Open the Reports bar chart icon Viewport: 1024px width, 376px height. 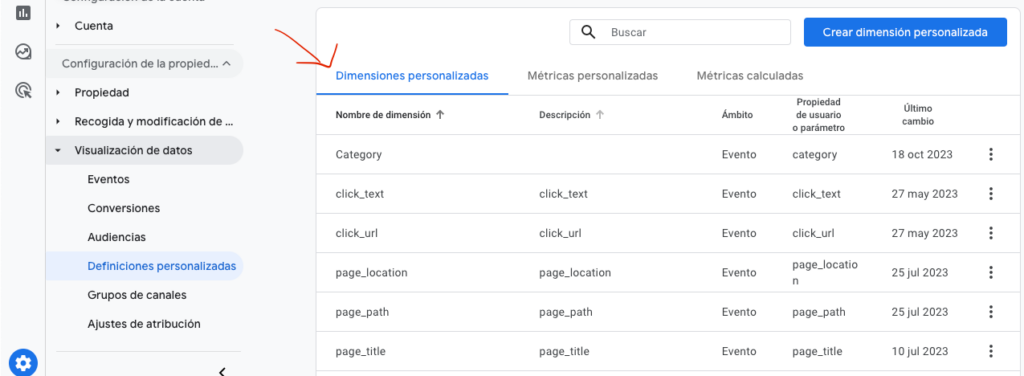[24, 12]
